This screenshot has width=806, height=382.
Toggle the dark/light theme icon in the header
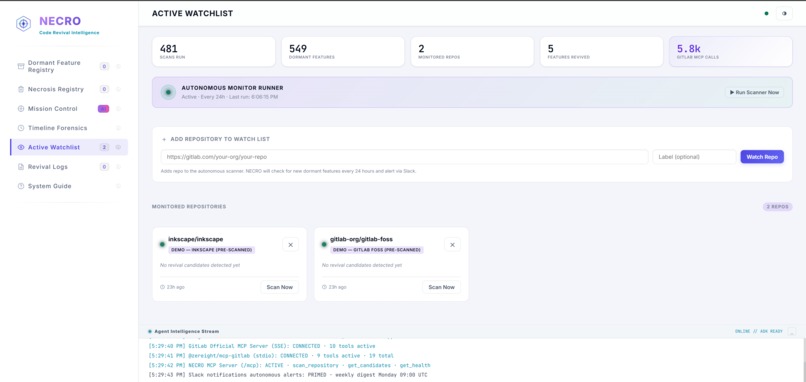[784, 13]
